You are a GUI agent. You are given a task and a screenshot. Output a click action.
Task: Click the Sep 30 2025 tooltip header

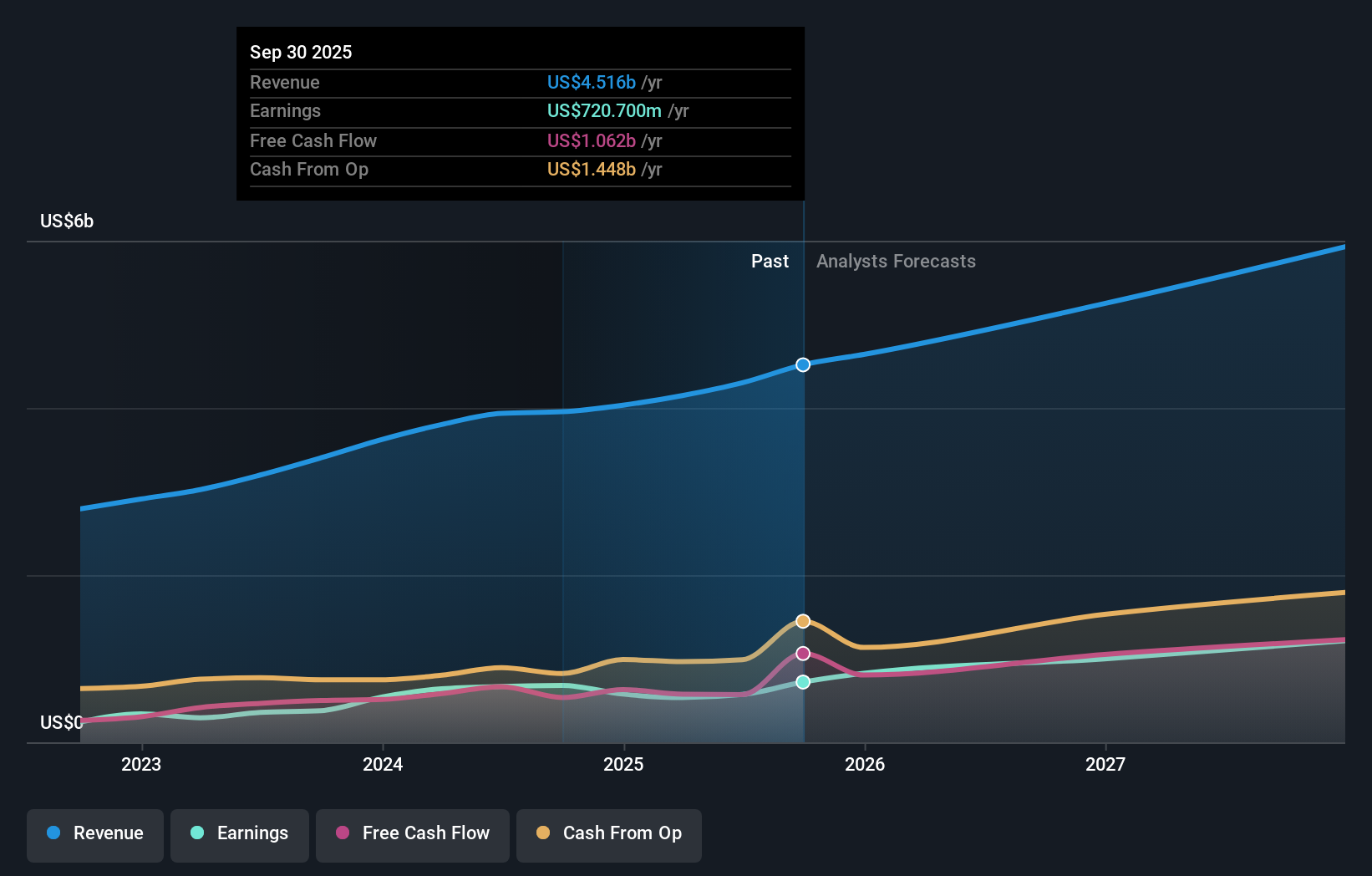coord(302,52)
